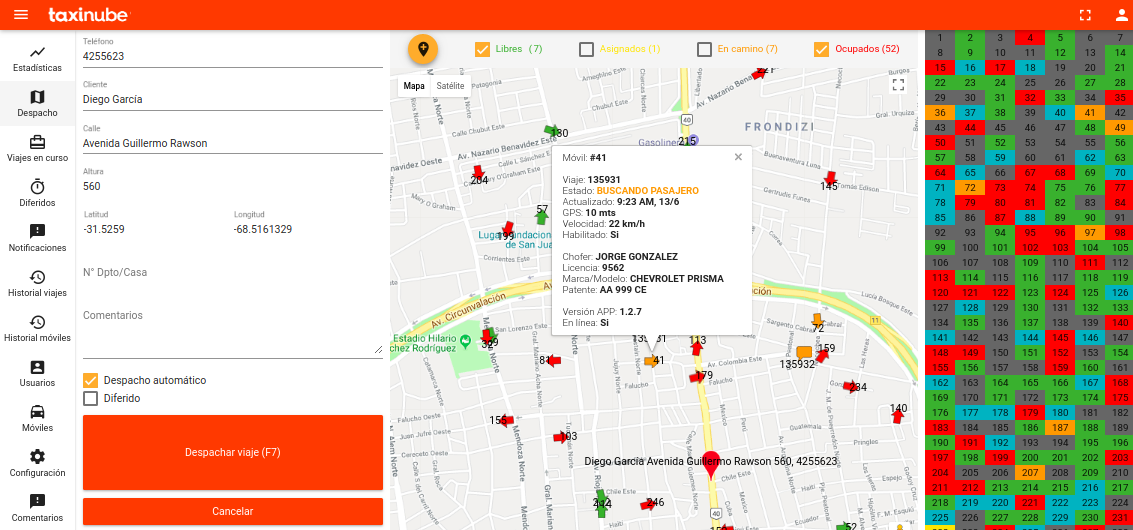The height and width of the screenshot is (530, 1133).
Task: Switch map to Satélite view
Action: click(x=450, y=86)
